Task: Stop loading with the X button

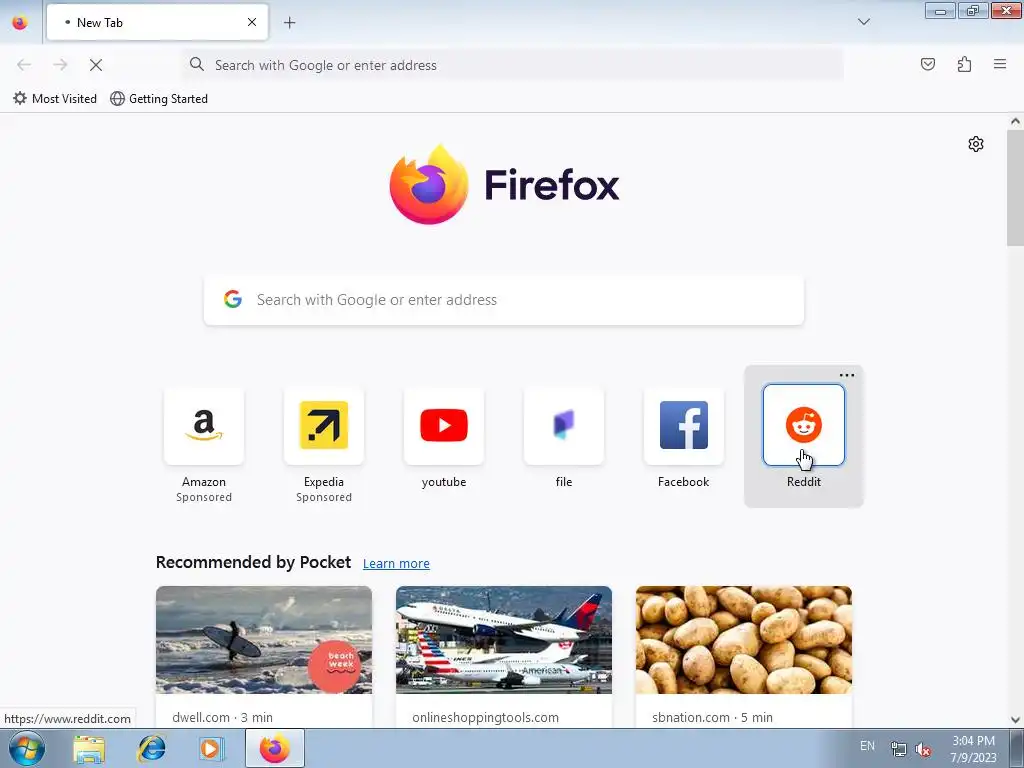Action: 96,65
